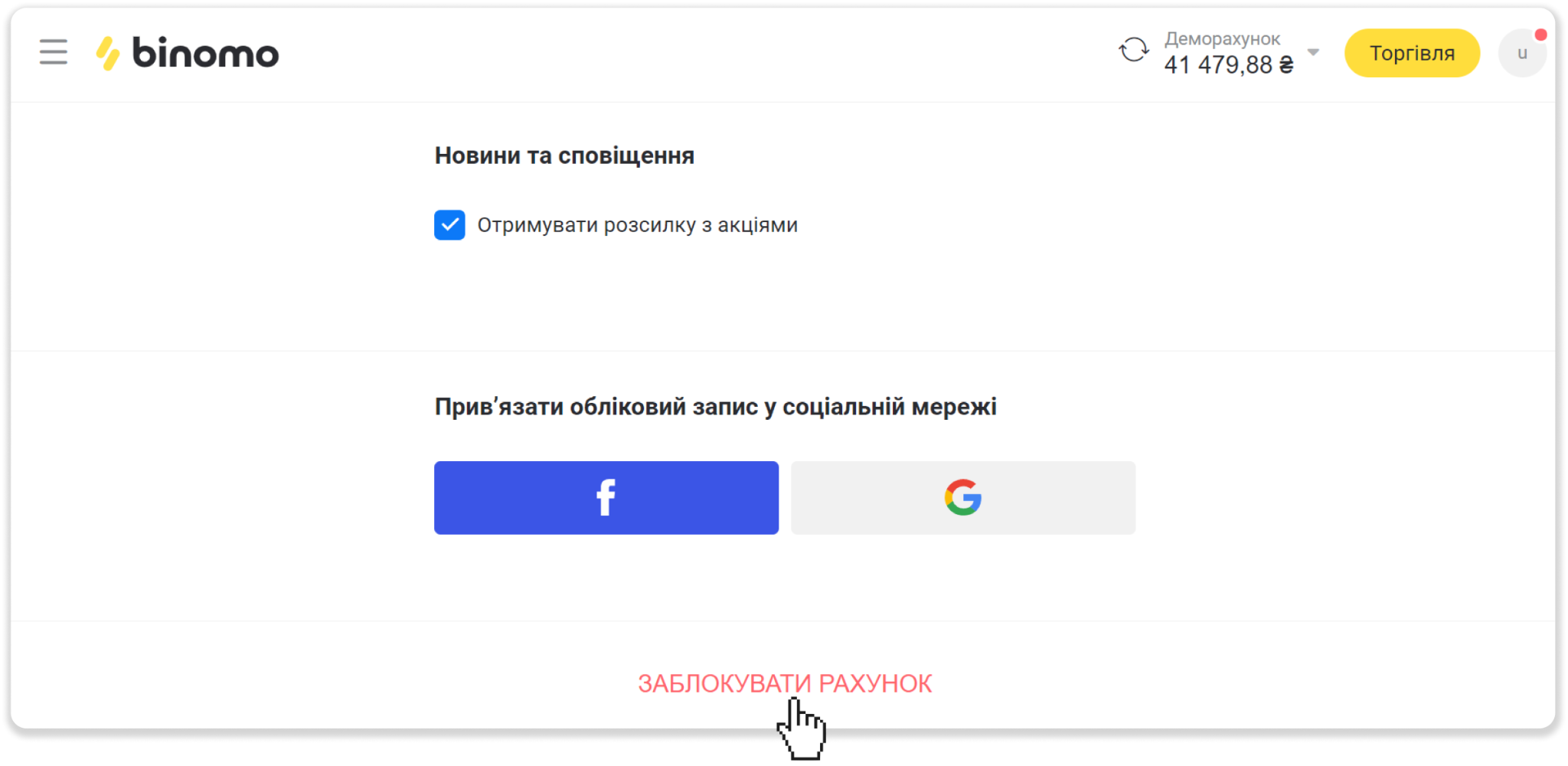Image resolution: width=1568 pixels, height=766 pixels.
Task: Click Прив'язати обліковий запис heading
Action: 715,407
